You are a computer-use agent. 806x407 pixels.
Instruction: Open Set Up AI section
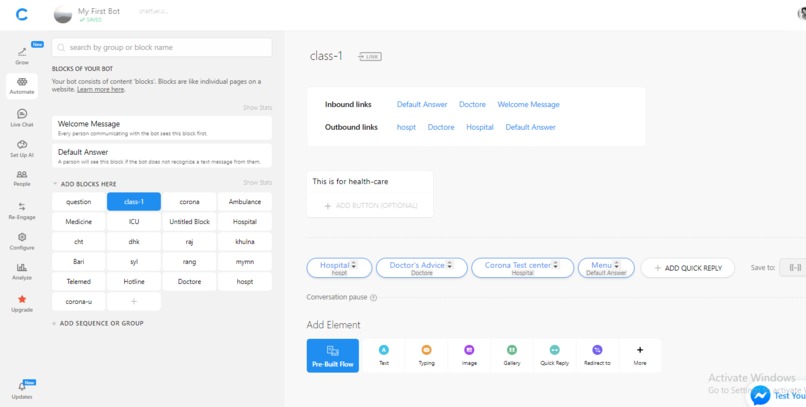point(22,149)
